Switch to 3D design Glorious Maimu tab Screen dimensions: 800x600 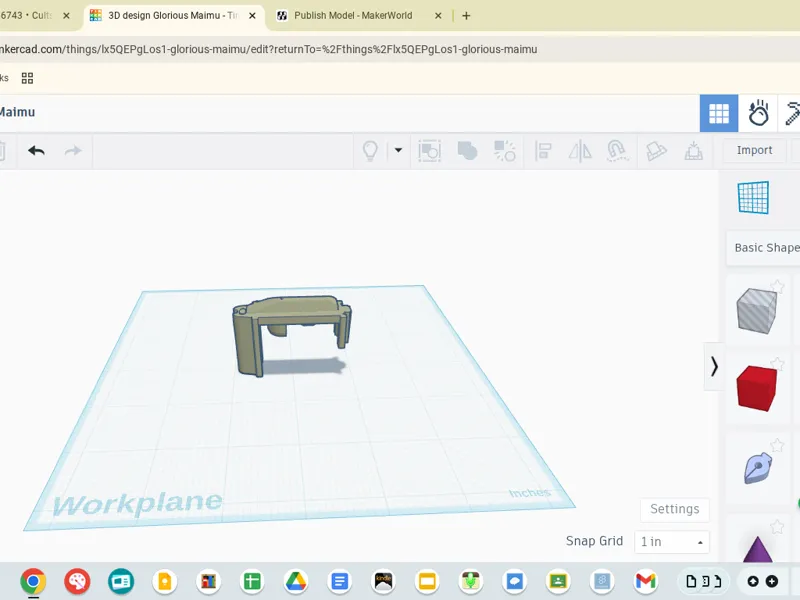[x=172, y=16]
